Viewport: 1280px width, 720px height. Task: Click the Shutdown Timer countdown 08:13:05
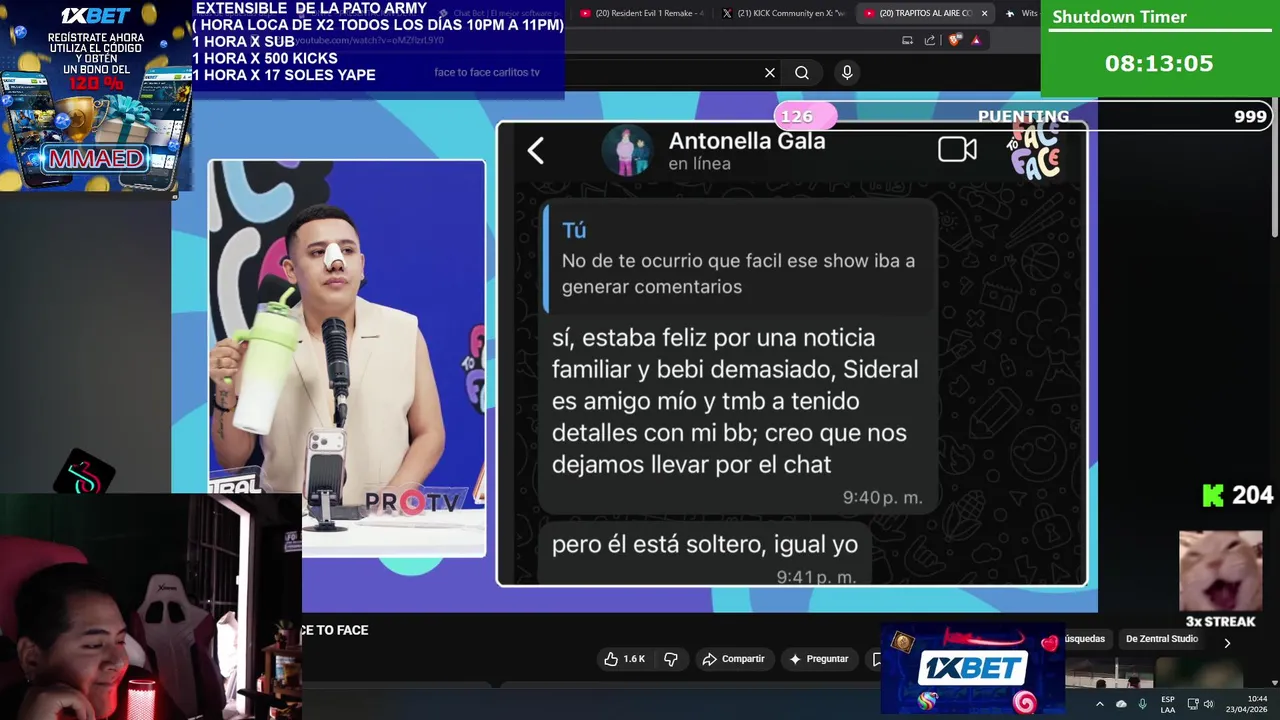[1158, 64]
